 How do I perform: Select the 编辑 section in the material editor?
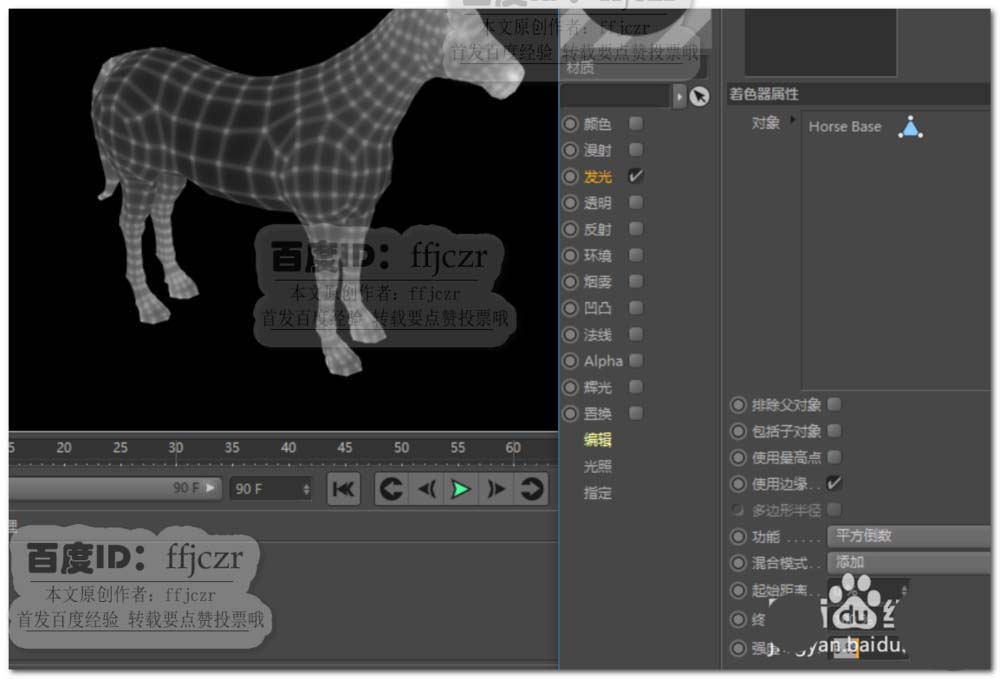(600, 440)
